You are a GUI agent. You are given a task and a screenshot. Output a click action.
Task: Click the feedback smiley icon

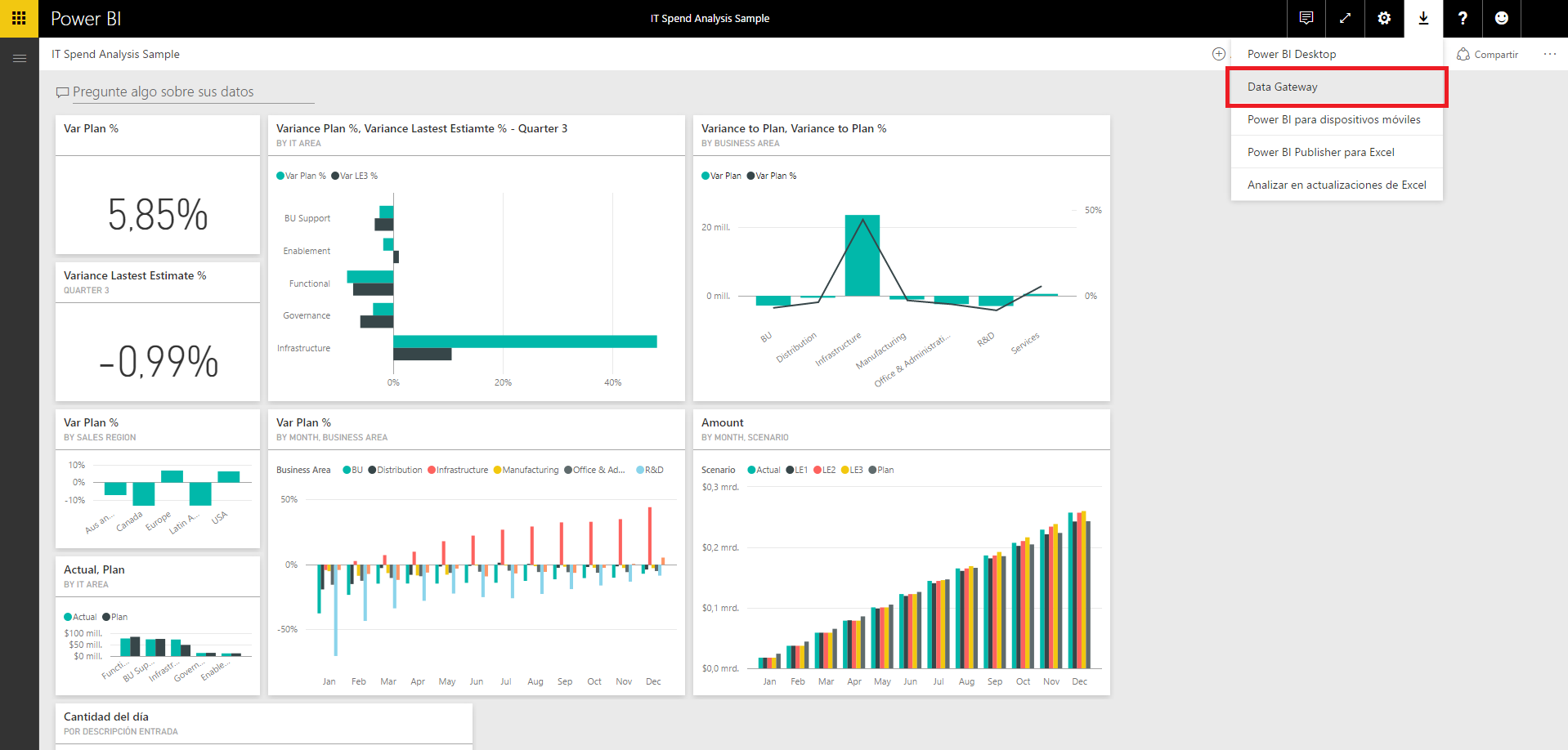click(1502, 18)
